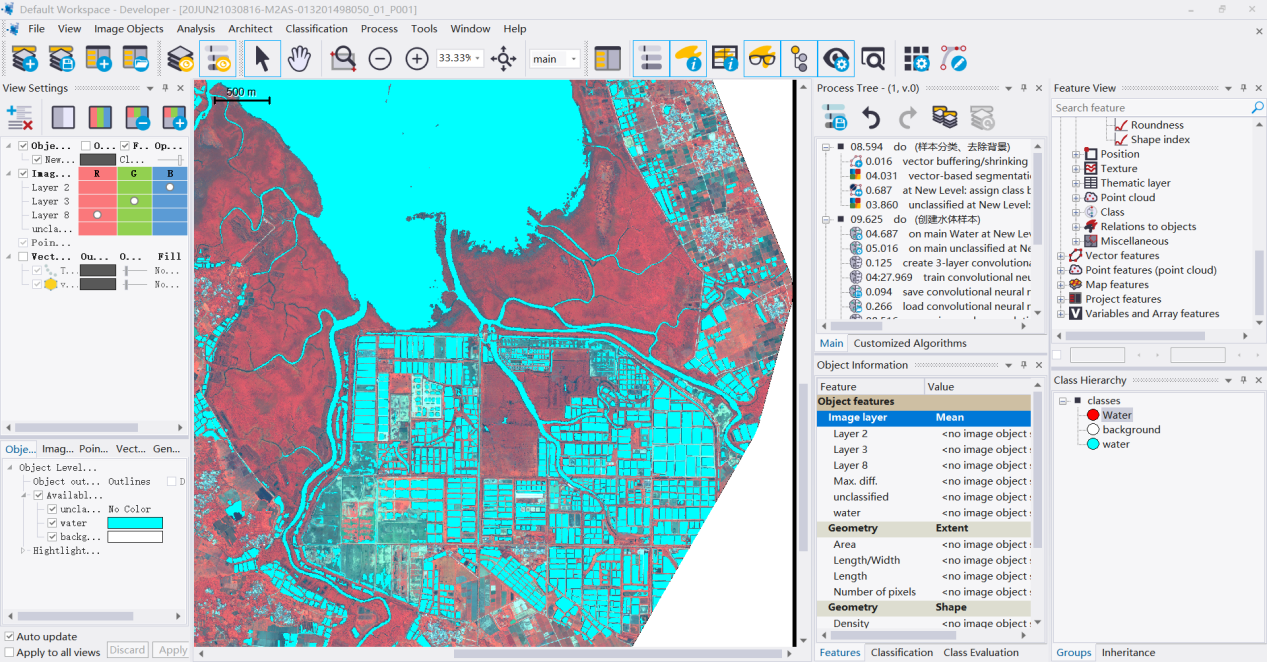The image size is (1267, 662).
Task: Click the Create New Project toolbar icon
Action: coord(24,60)
